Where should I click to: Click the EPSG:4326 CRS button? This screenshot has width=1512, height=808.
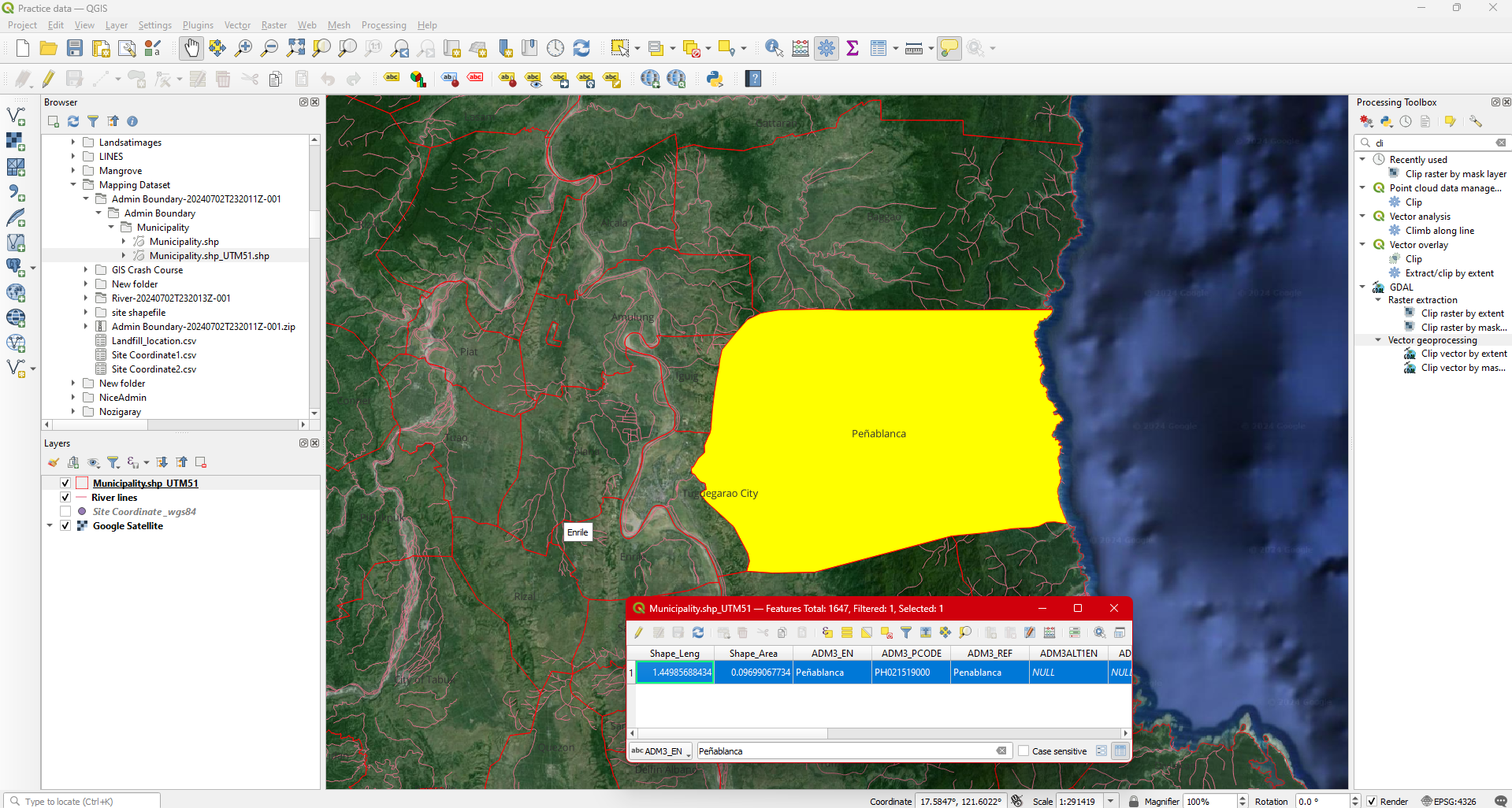pyautogui.click(x=1448, y=801)
